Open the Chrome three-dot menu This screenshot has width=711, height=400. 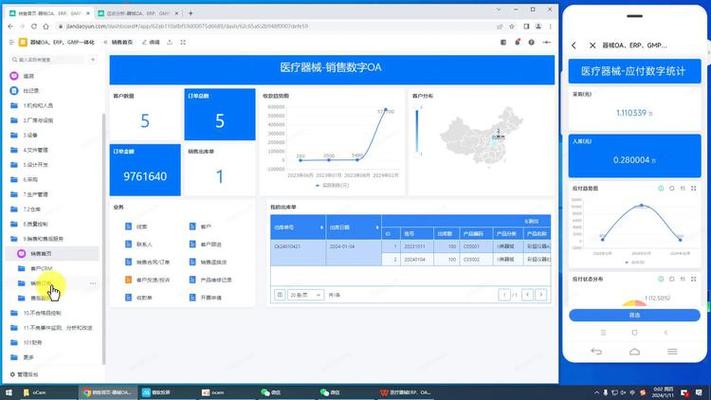(550, 26)
